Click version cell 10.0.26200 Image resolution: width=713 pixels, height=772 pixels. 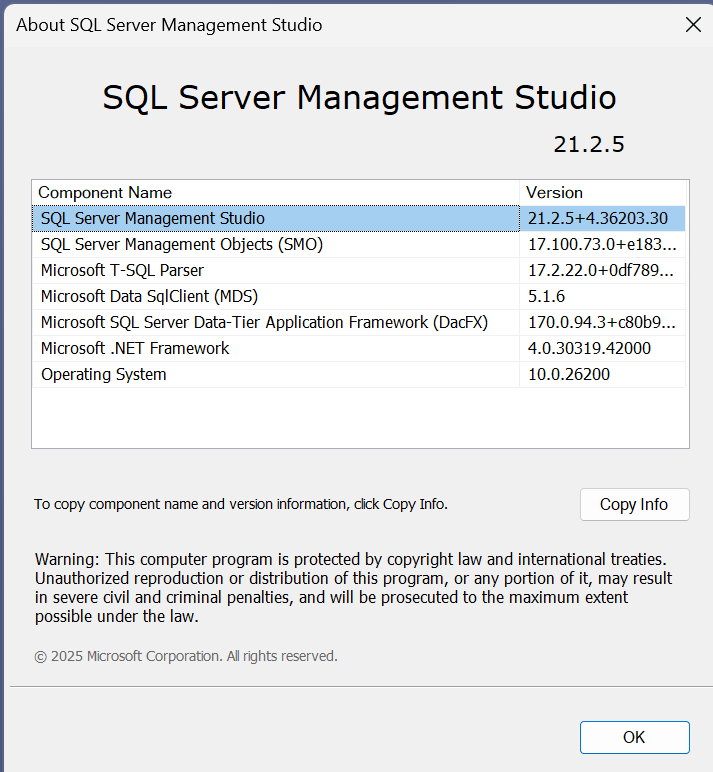602,375
